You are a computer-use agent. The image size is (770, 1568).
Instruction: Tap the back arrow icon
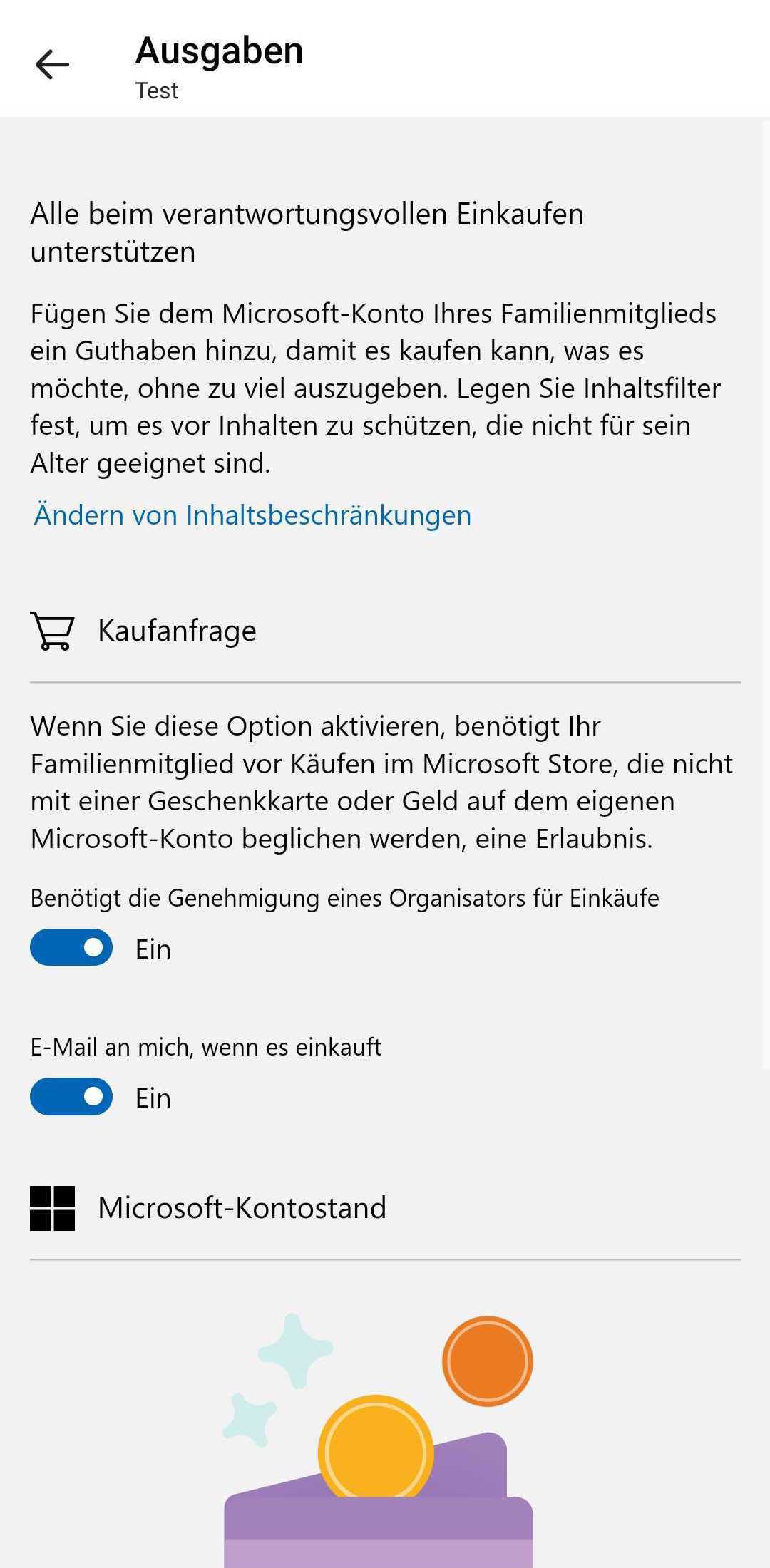point(52,65)
